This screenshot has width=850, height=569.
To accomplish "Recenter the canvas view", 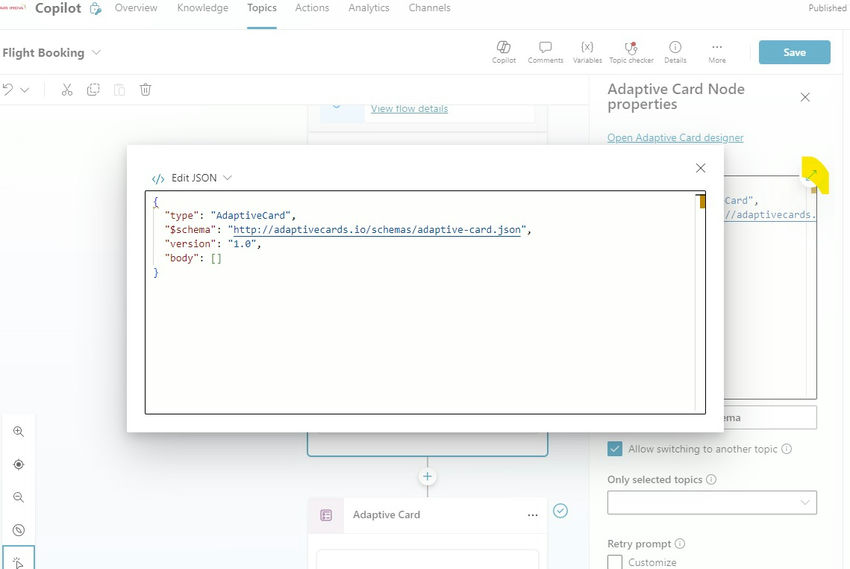I will click(x=18, y=464).
